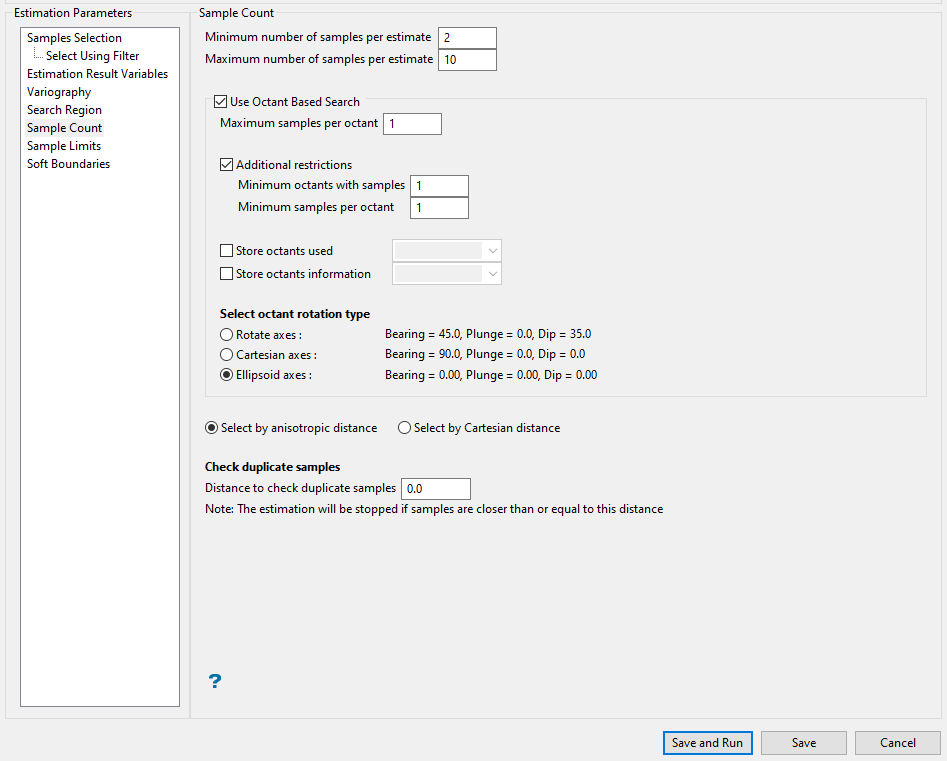
Task: Open Soft Boundaries parameters
Action: tap(68, 164)
